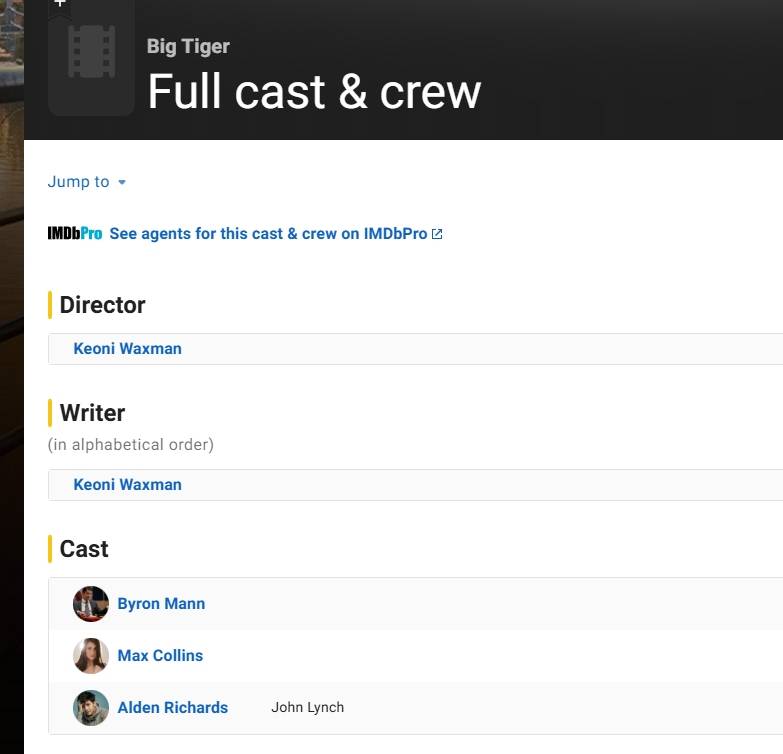Click Max Collins's profile photo
Image resolution: width=783 pixels, height=754 pixels.
pyautogui.click(x=91, y=656)
